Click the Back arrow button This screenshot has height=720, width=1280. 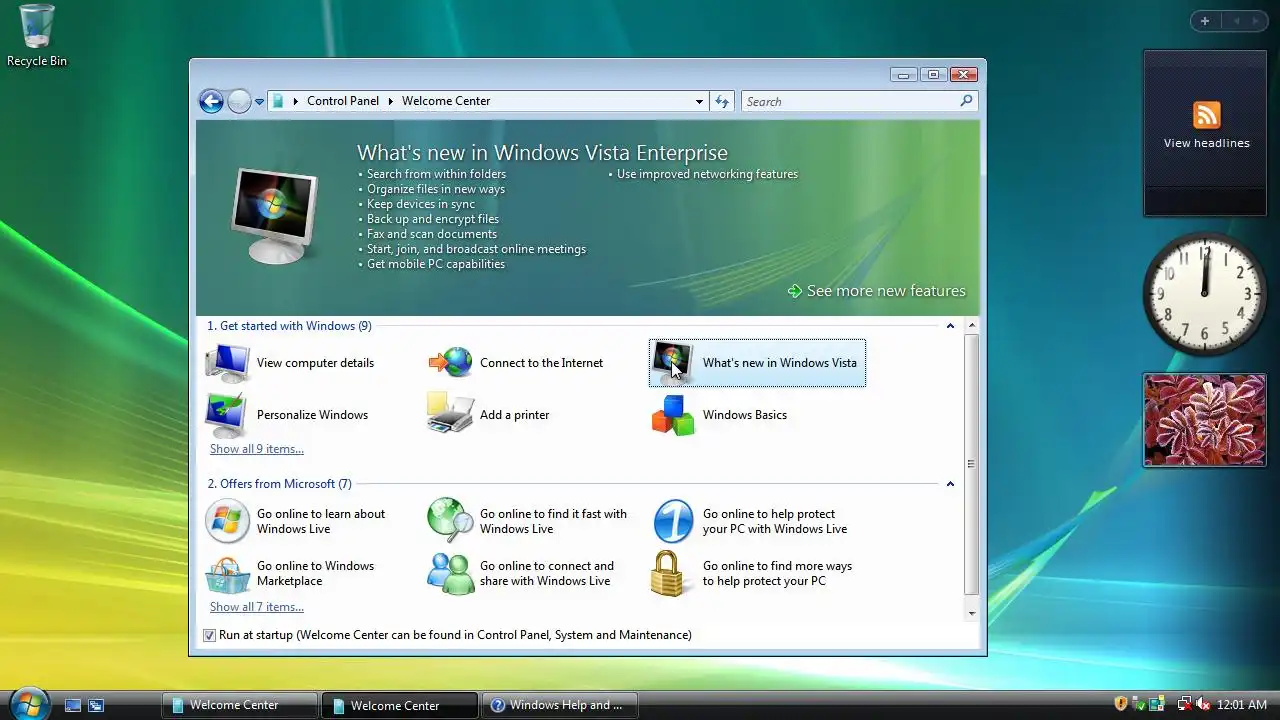point(211,101)
